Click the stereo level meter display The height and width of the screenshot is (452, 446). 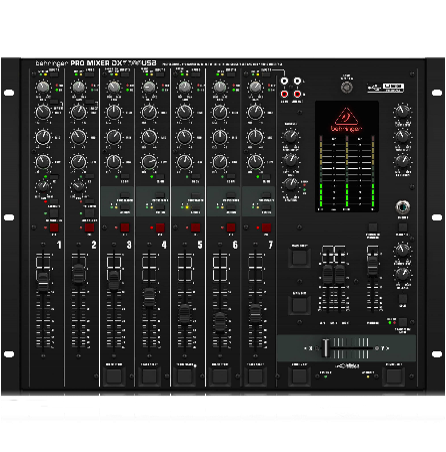coord(347,157)
